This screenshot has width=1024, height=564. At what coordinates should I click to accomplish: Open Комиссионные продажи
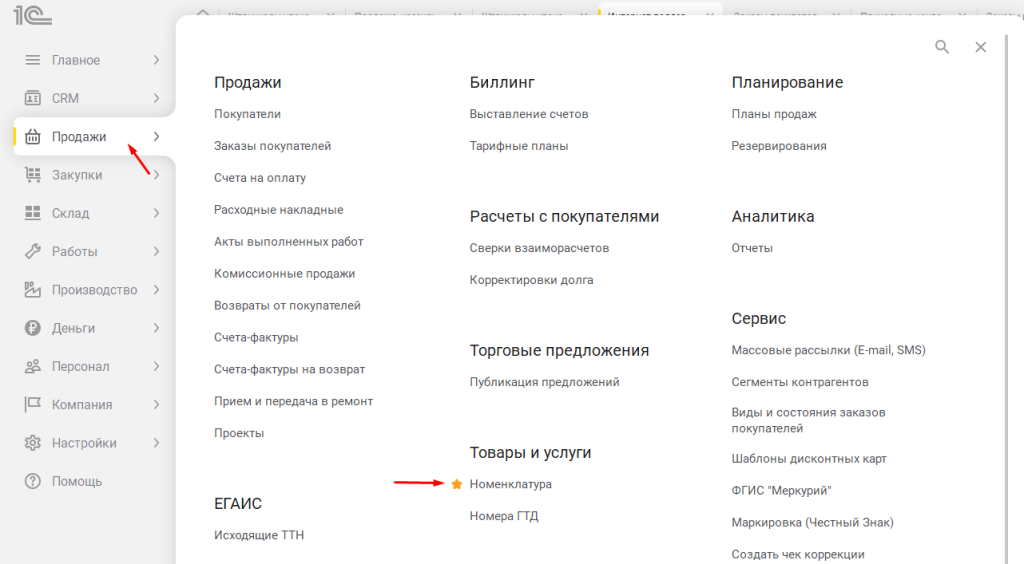click(x=285, y=274)
